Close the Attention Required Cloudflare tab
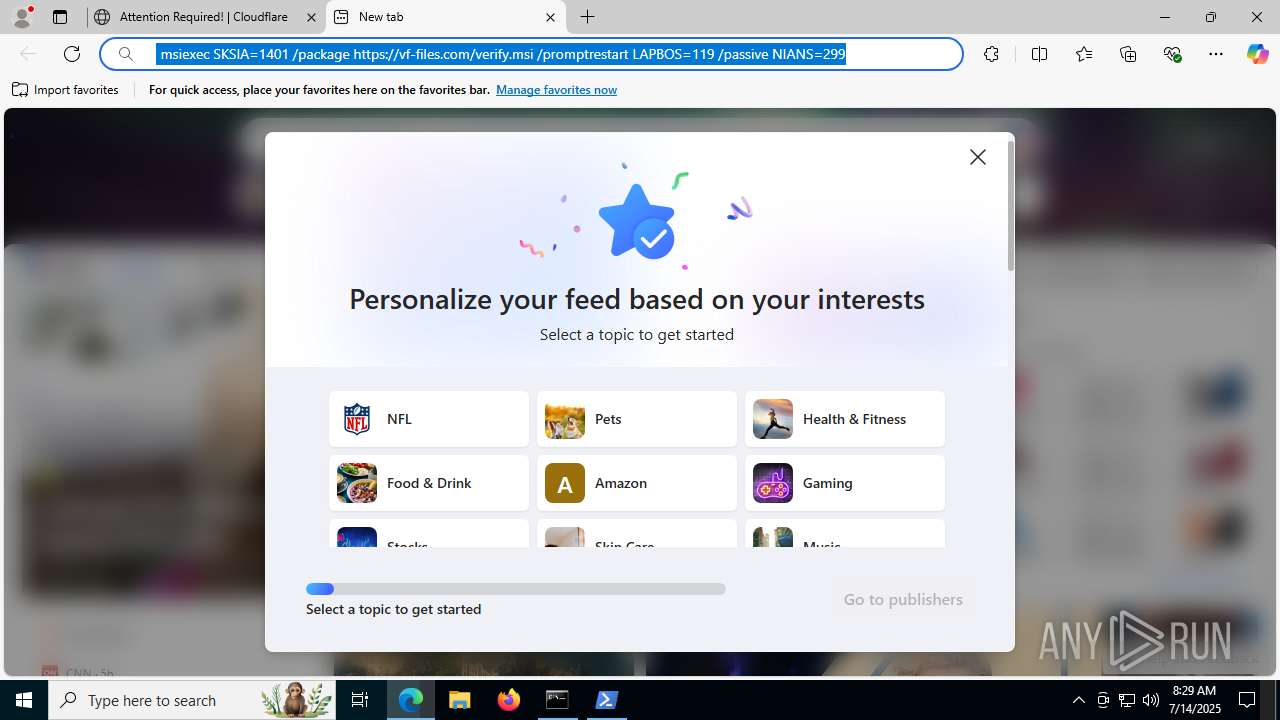1280x720 pixels. pos(311,17)
